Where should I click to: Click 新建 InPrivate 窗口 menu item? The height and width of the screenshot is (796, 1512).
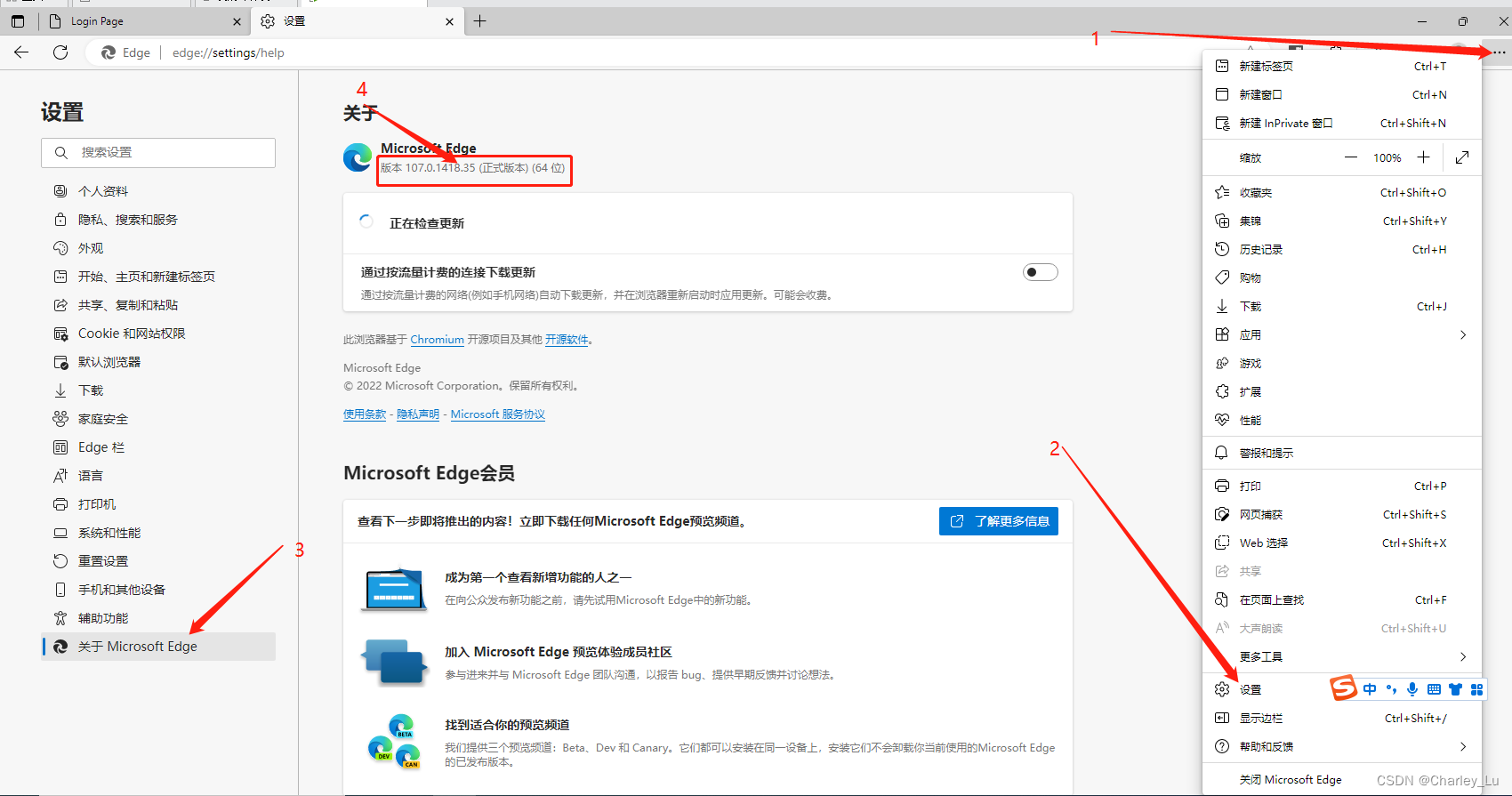coord(1342,123)
